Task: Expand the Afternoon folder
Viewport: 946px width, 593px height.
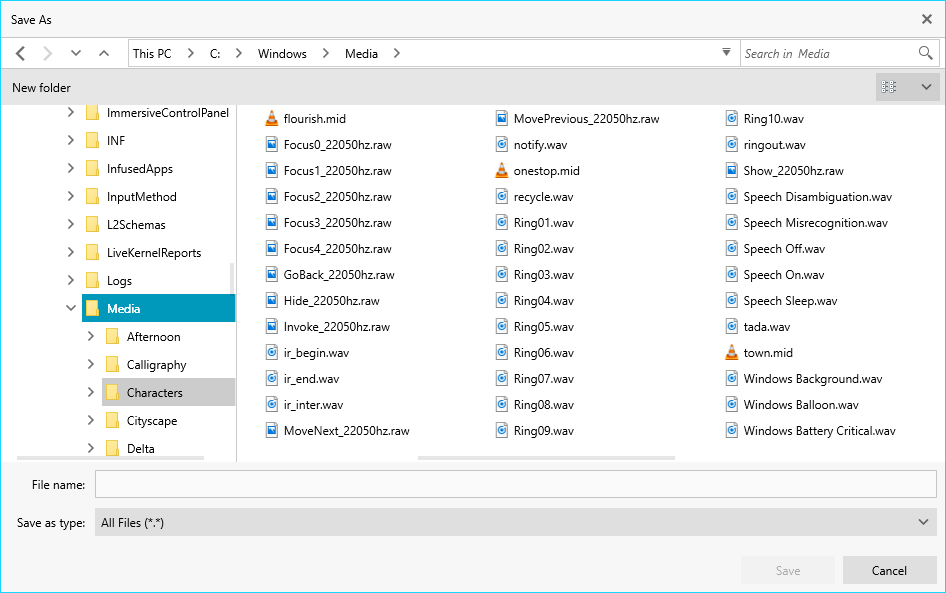Action: 90,335
